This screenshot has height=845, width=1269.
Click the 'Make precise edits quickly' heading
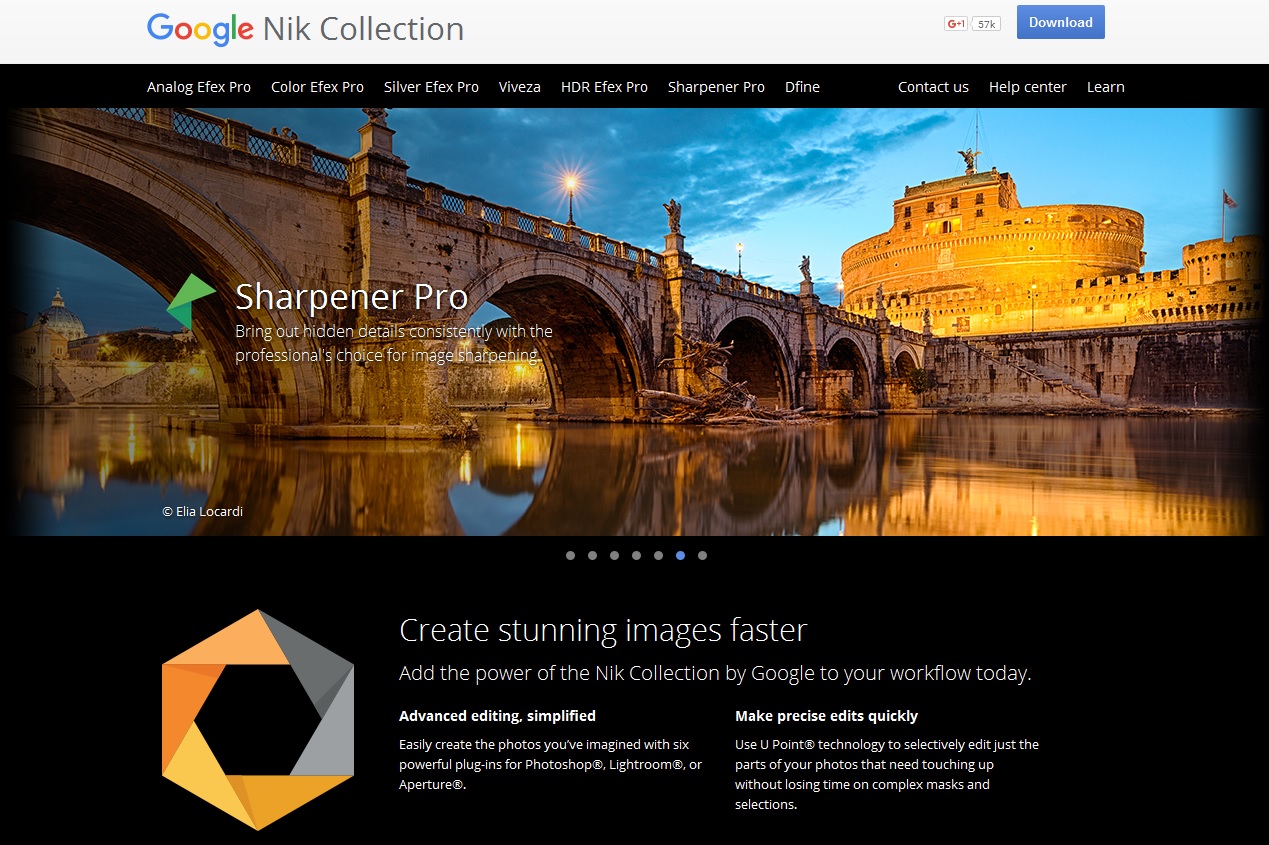(826, 716)
